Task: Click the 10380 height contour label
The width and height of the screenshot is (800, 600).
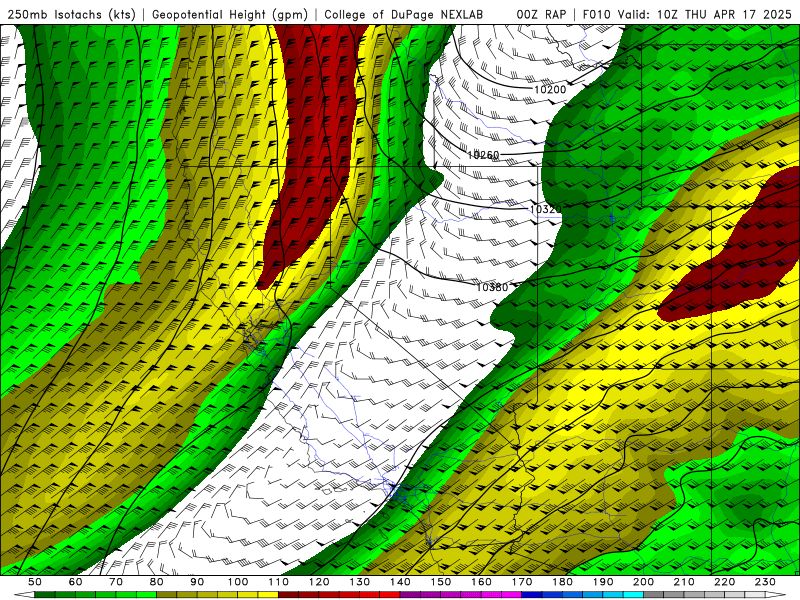Action: [x=492, y=287]
